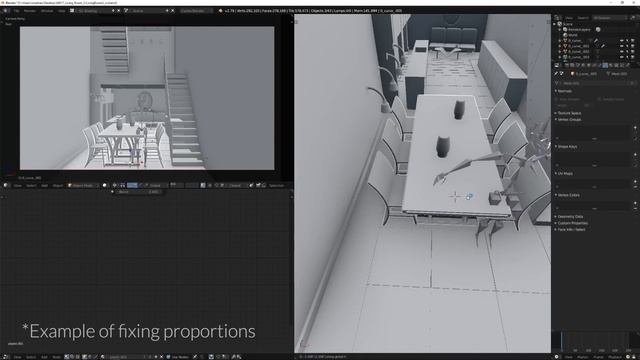The image size is (640, 360).
Task: Click the Info editor type icon at top left
Action: point(5,10)
